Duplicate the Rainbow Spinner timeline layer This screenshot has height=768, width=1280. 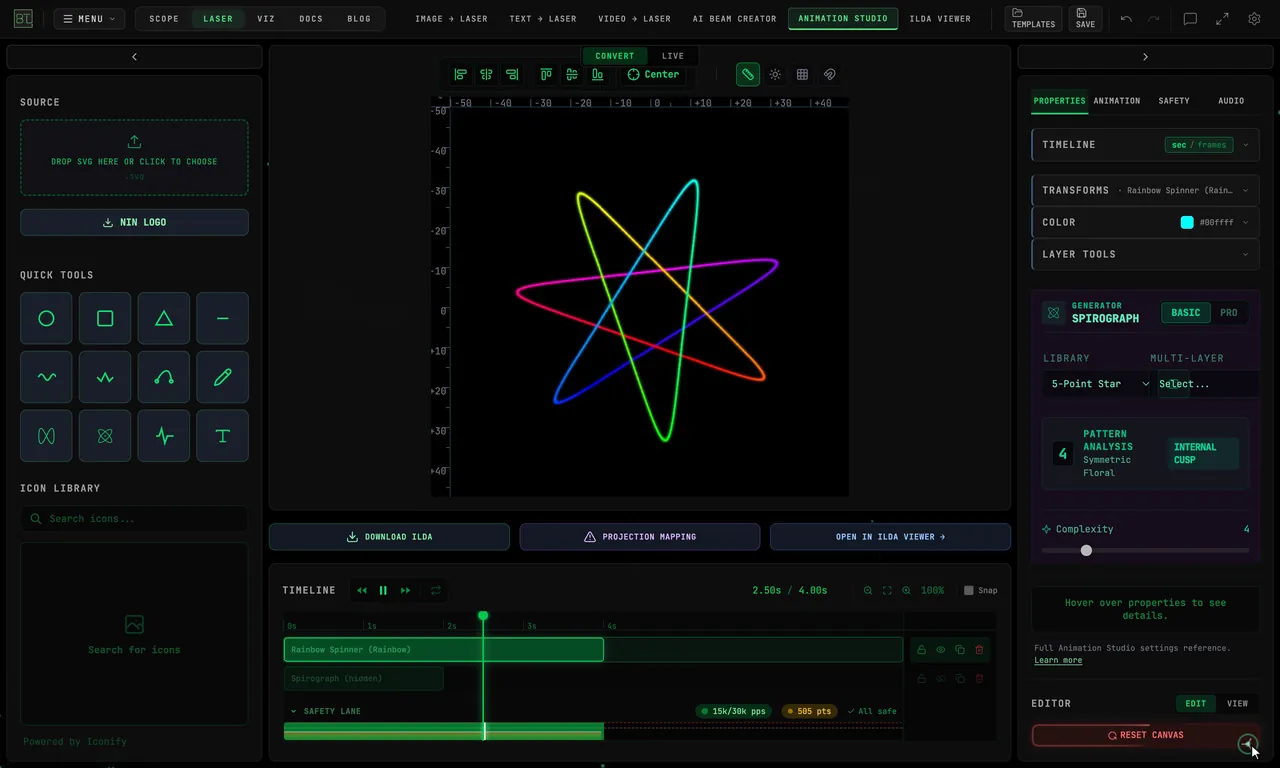point(960,650)
